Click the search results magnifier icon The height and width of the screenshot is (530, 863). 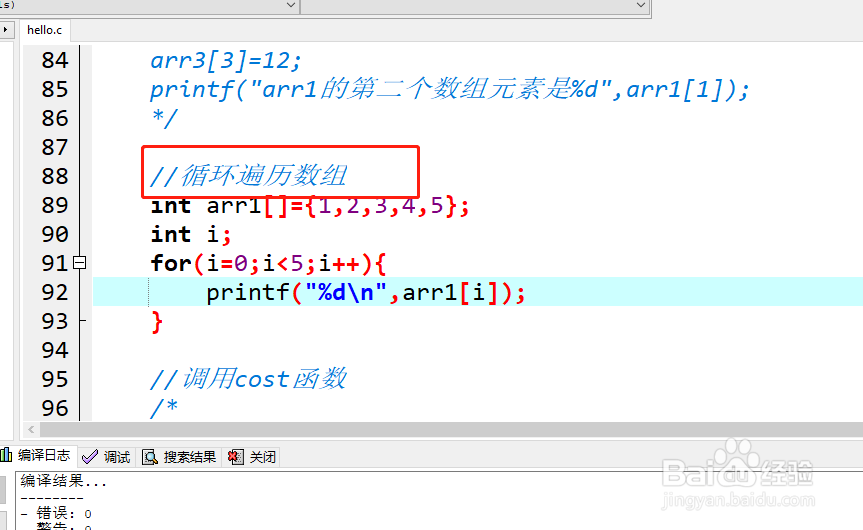click(x=150, y=457)
